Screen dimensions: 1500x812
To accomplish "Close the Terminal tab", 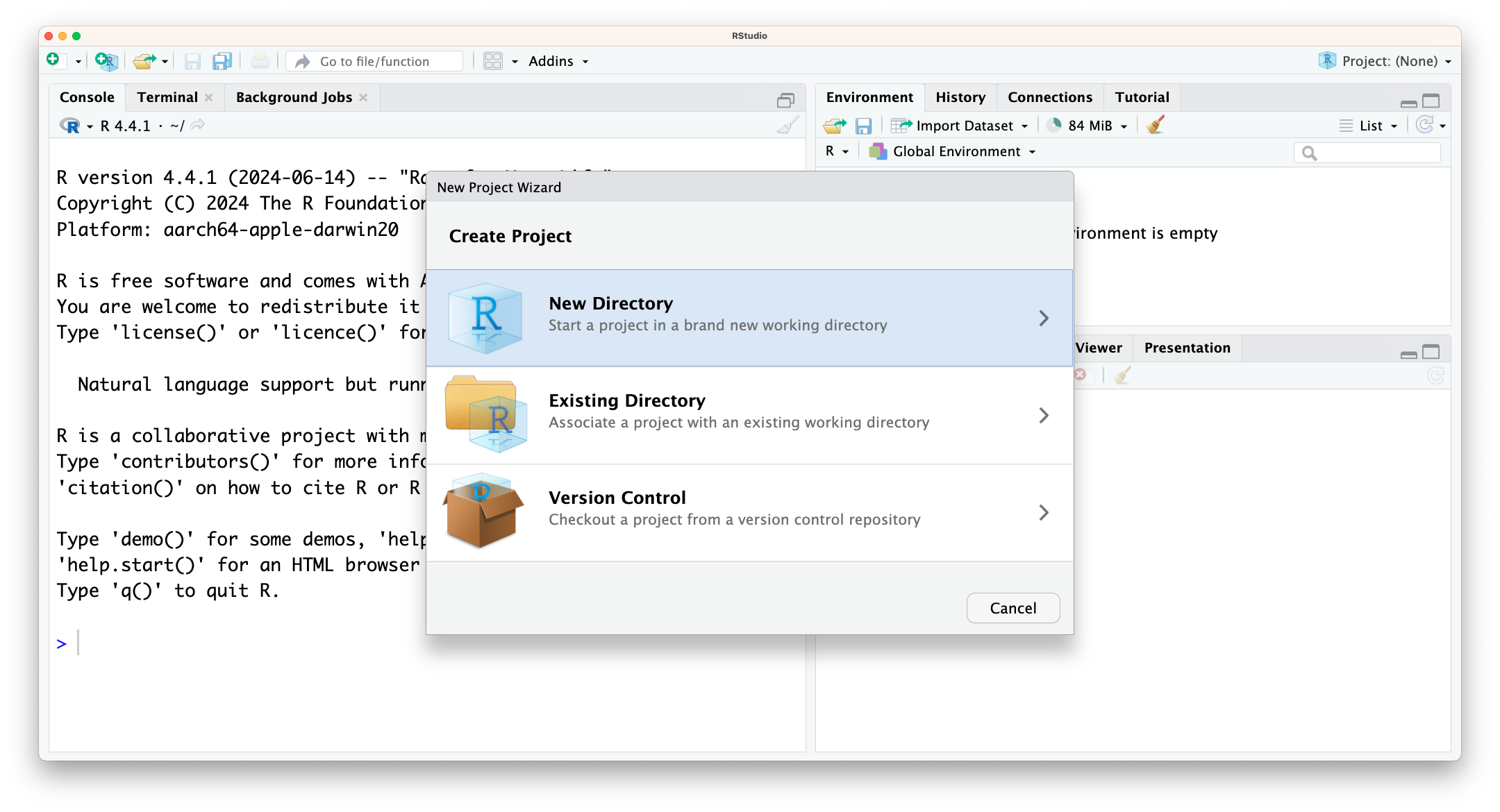I will coord(209,98).
